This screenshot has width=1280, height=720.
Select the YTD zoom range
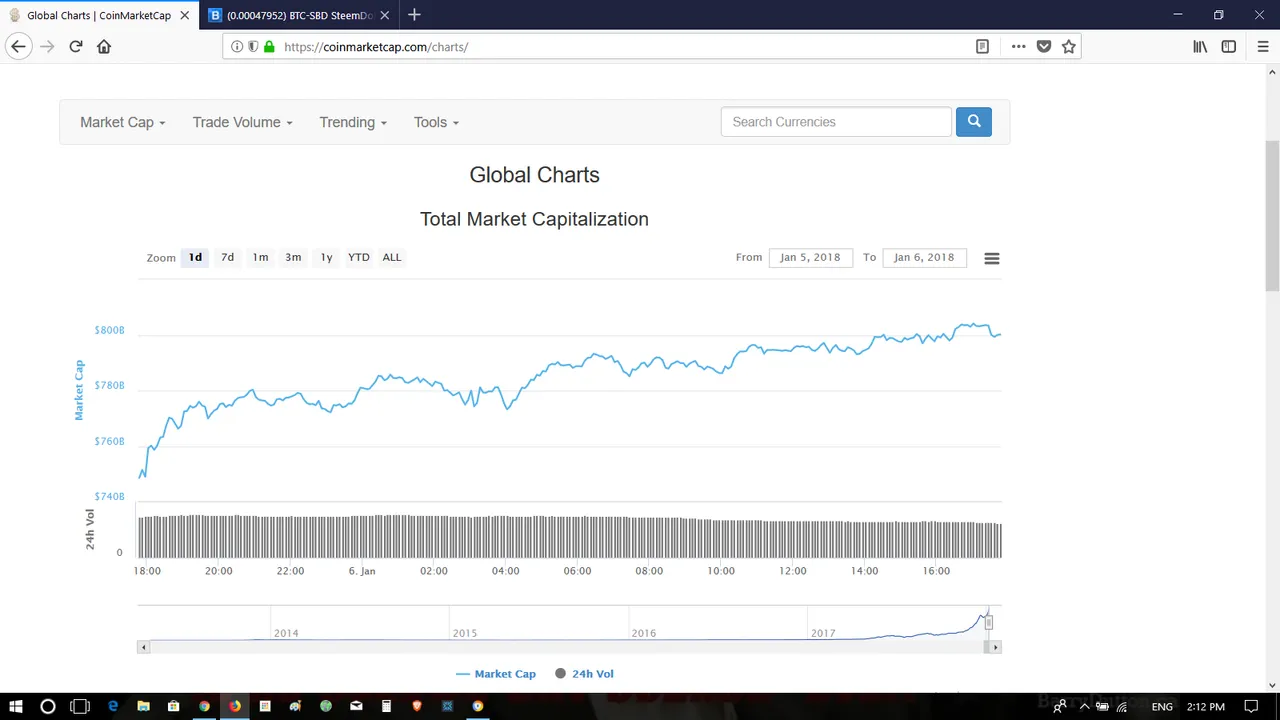(x=359, y=257)
